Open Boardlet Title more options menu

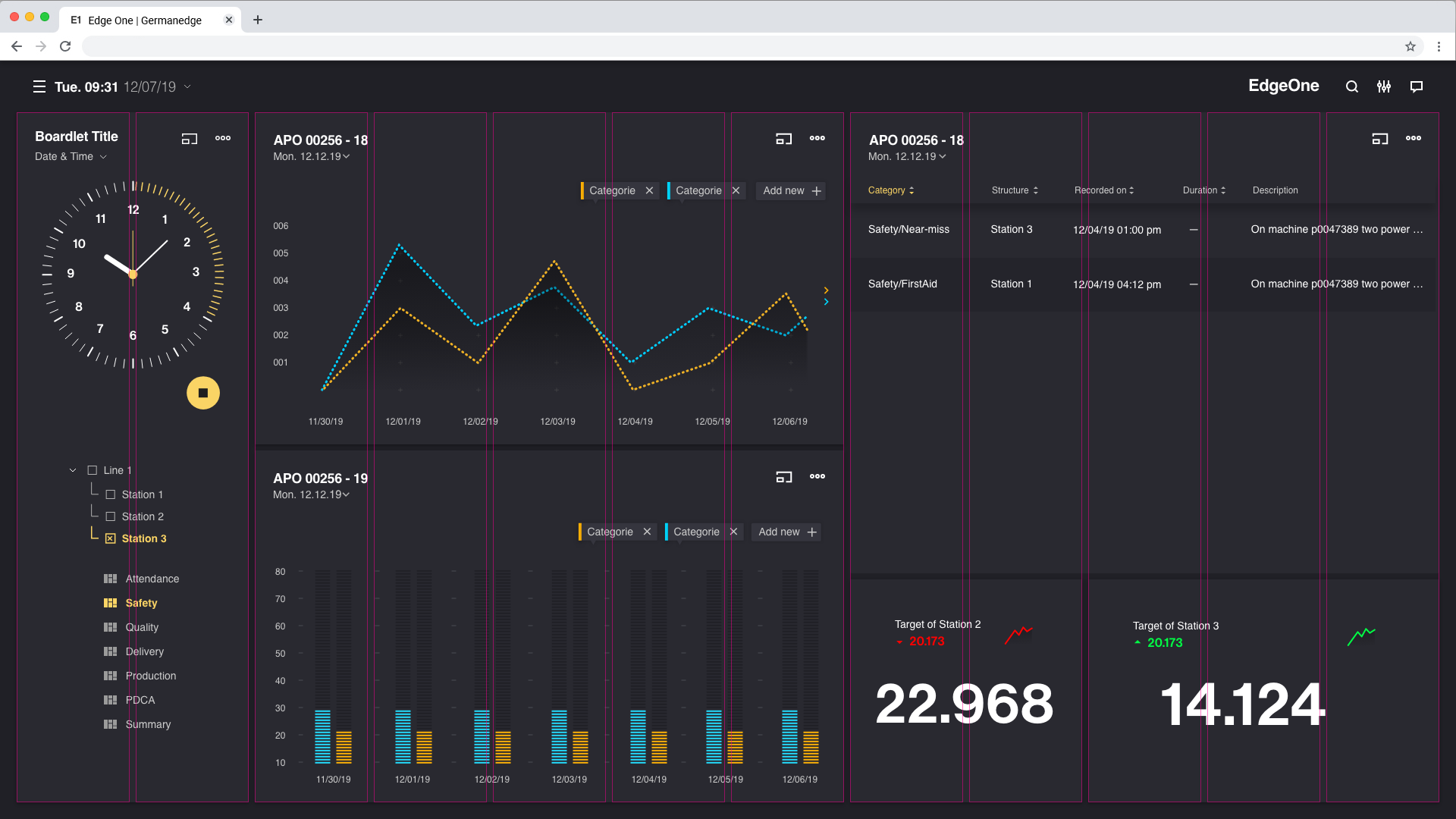click(x=223, y=138)
